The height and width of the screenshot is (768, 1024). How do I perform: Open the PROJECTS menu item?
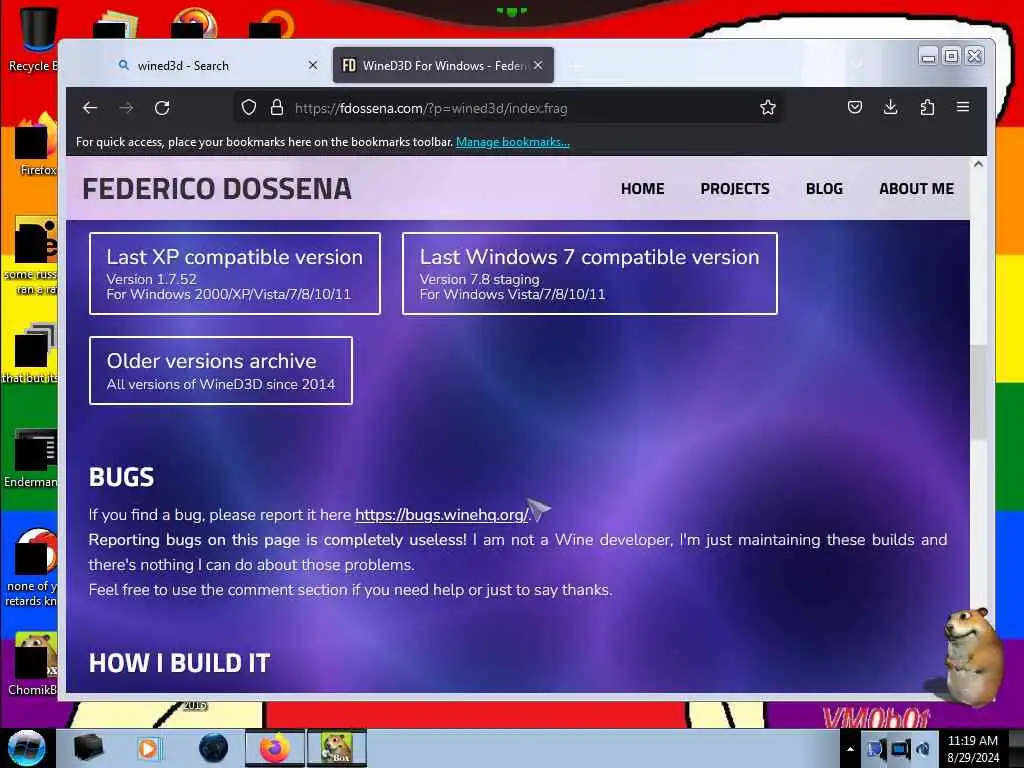[735, 189]
